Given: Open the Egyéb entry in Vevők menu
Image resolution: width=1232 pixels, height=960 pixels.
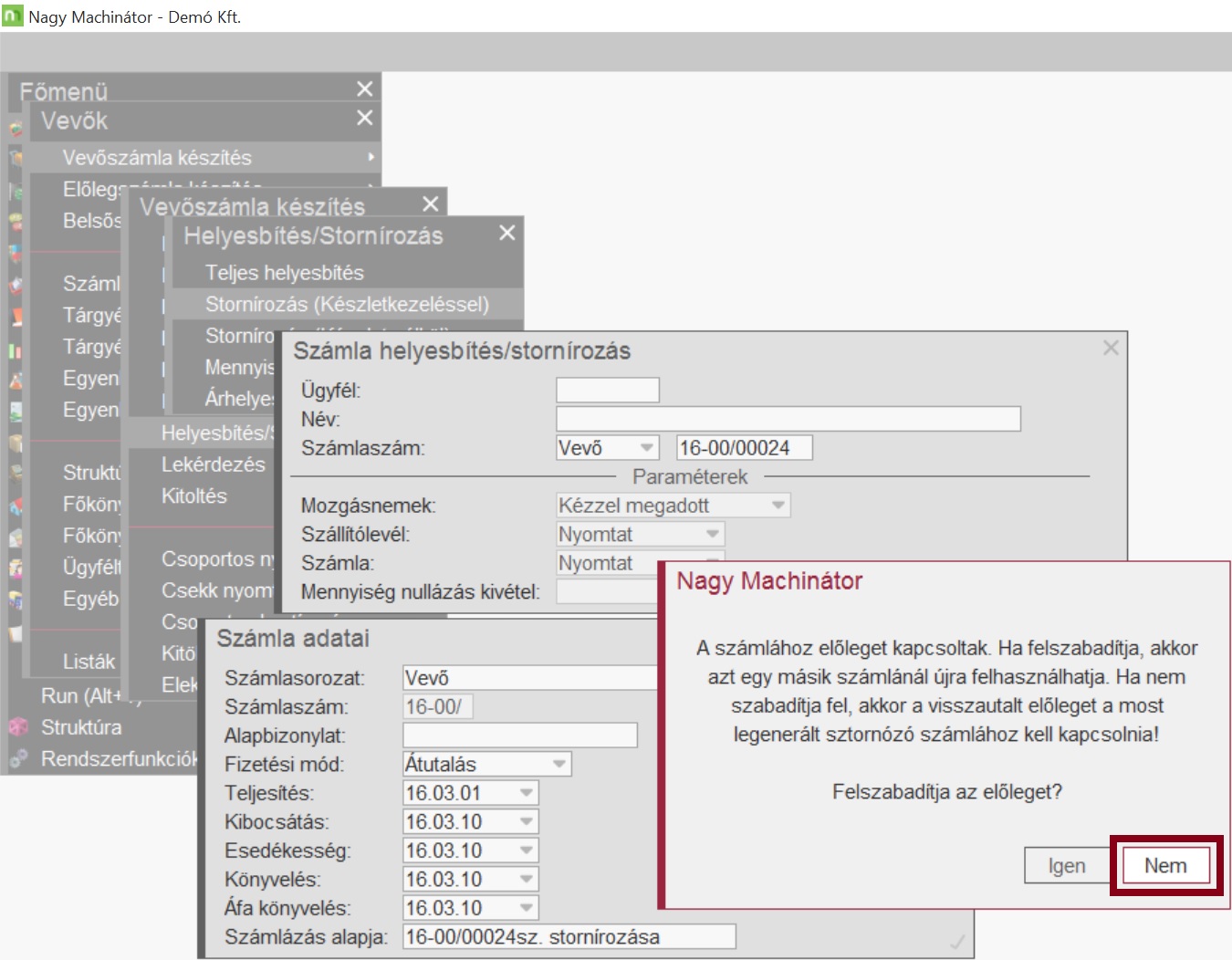Looking at the screenshot, I should click(90, 599).
